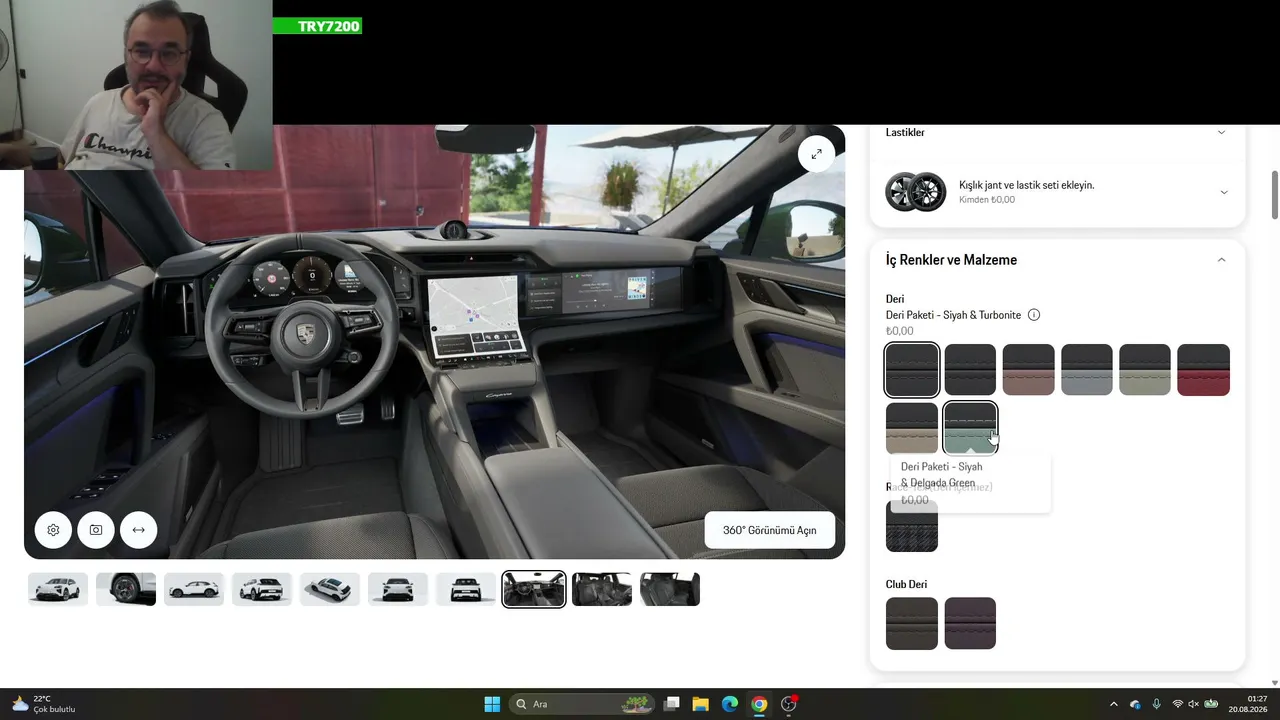Click the Ara taskbar search box

click(581, 704)
